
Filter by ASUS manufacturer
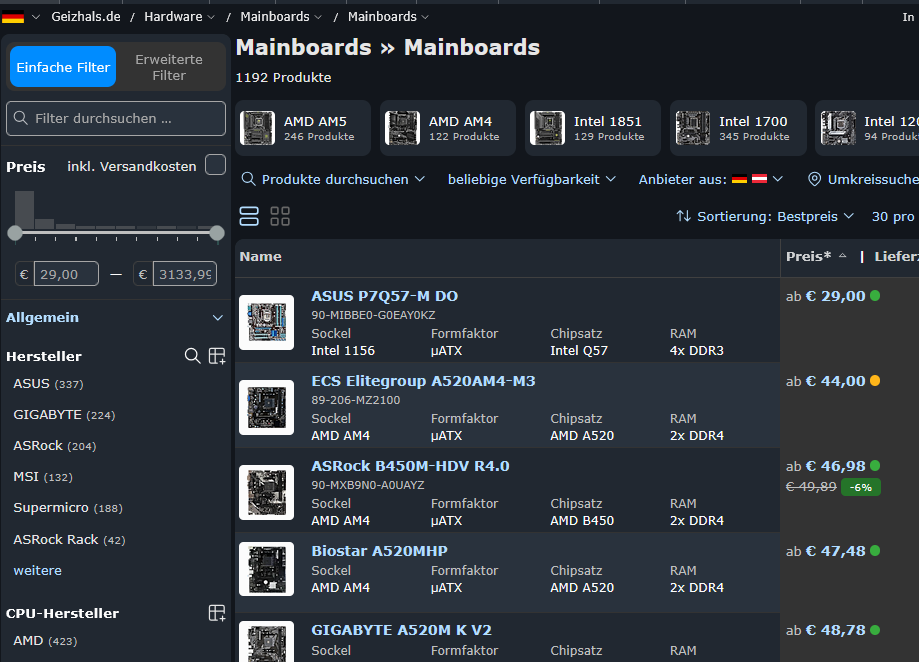pyautogui.click(x=48, y=384)
